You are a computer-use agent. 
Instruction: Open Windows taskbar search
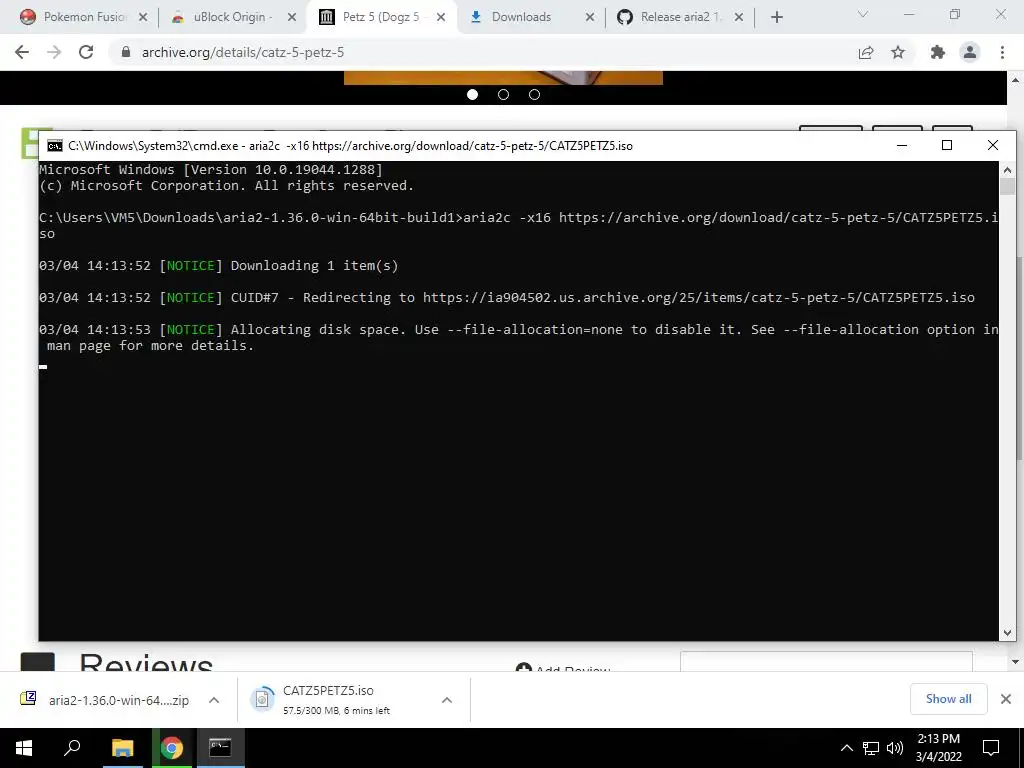[x=72, y=748]
